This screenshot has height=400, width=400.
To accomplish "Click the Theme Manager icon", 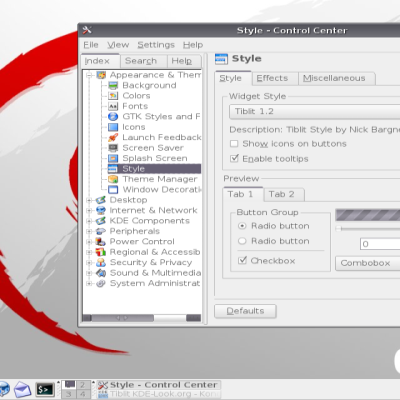I will (x=113, y=179).
